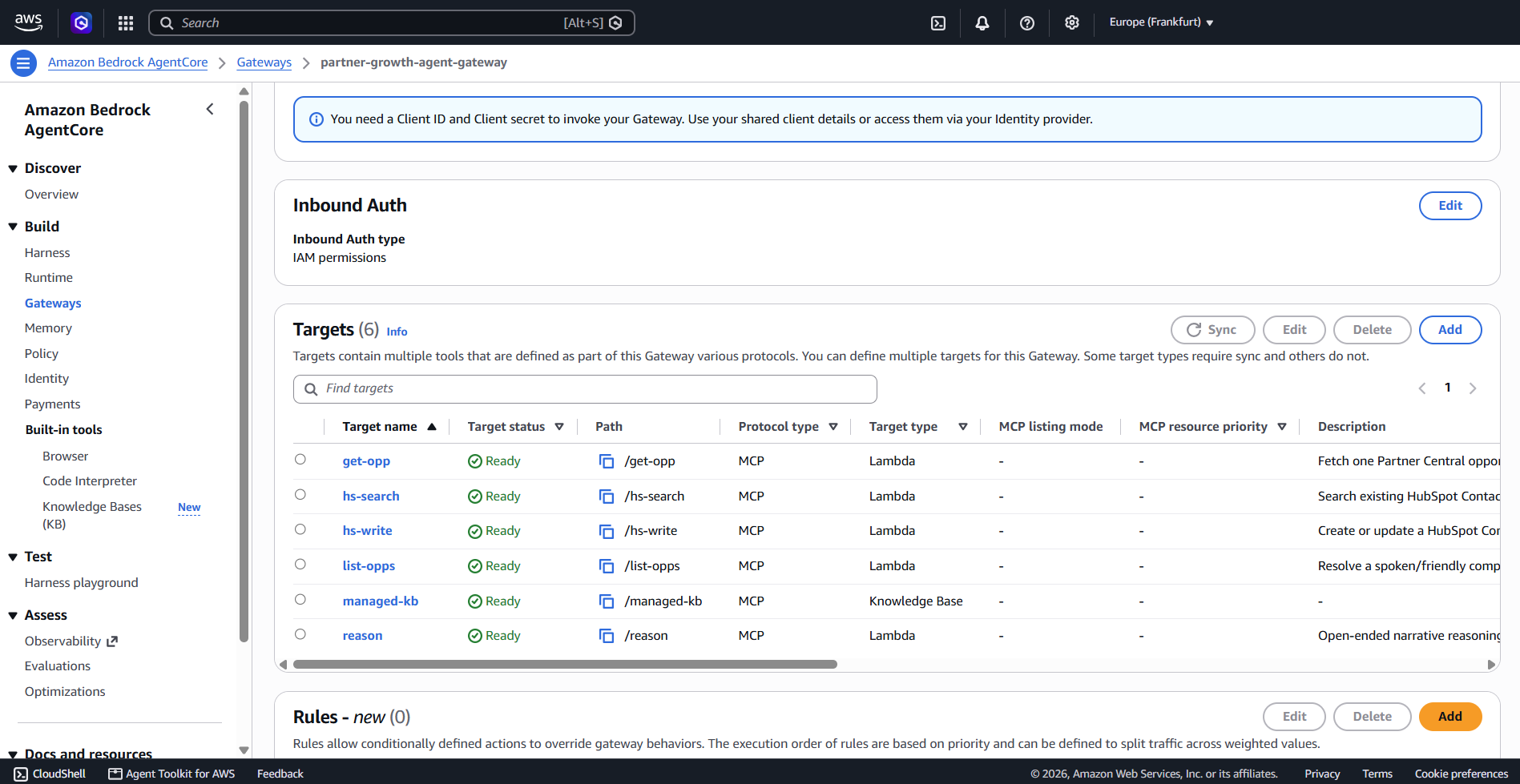Image resolution: width=1520 pixels, height=784 pixels.
Task: Open Policy in the sidebar
Action: pyautogui.click(x=42, y=354)
